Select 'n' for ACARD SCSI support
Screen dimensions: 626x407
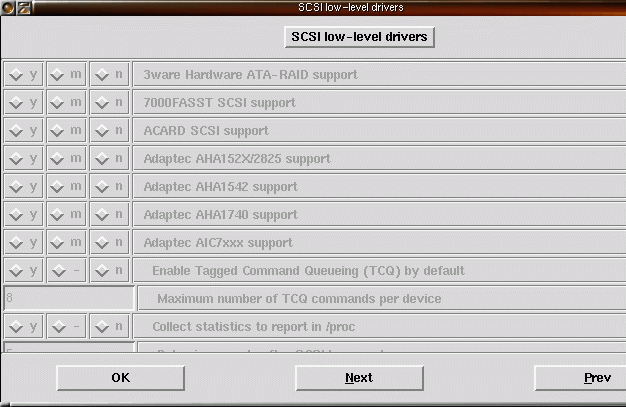pyautogui.click(x=109, y=130)
